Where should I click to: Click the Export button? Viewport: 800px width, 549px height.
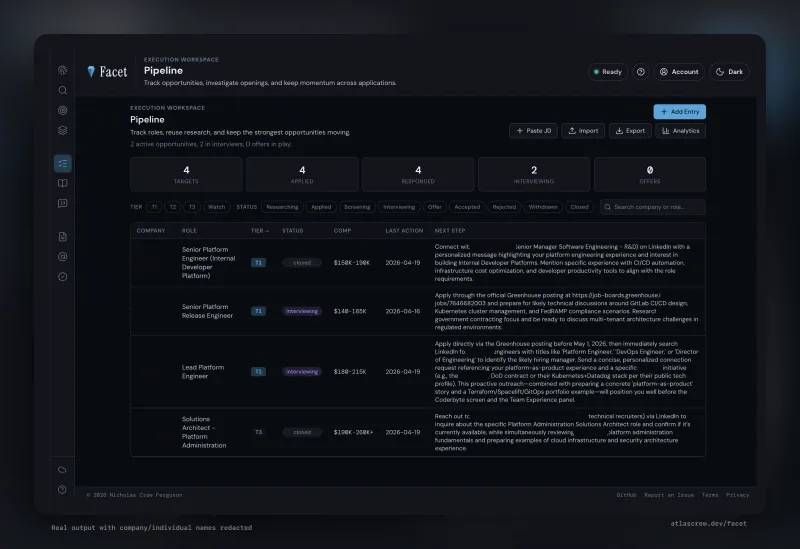point(630,131)
